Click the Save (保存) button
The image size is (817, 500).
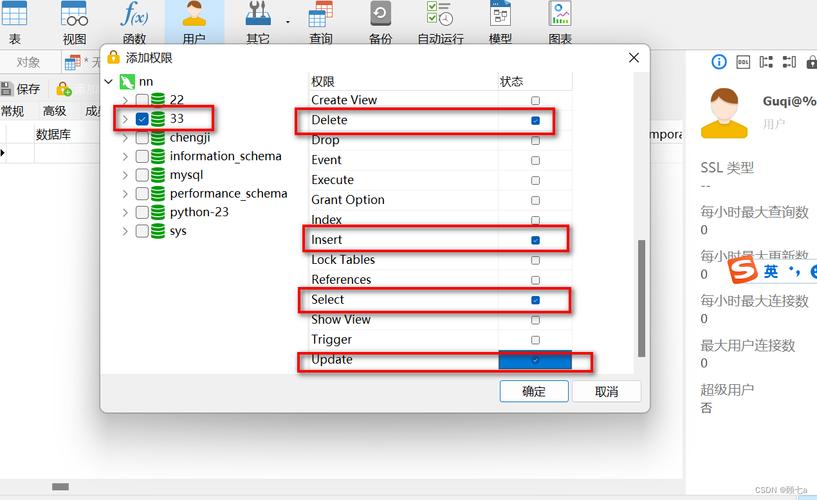coord(21,89)
